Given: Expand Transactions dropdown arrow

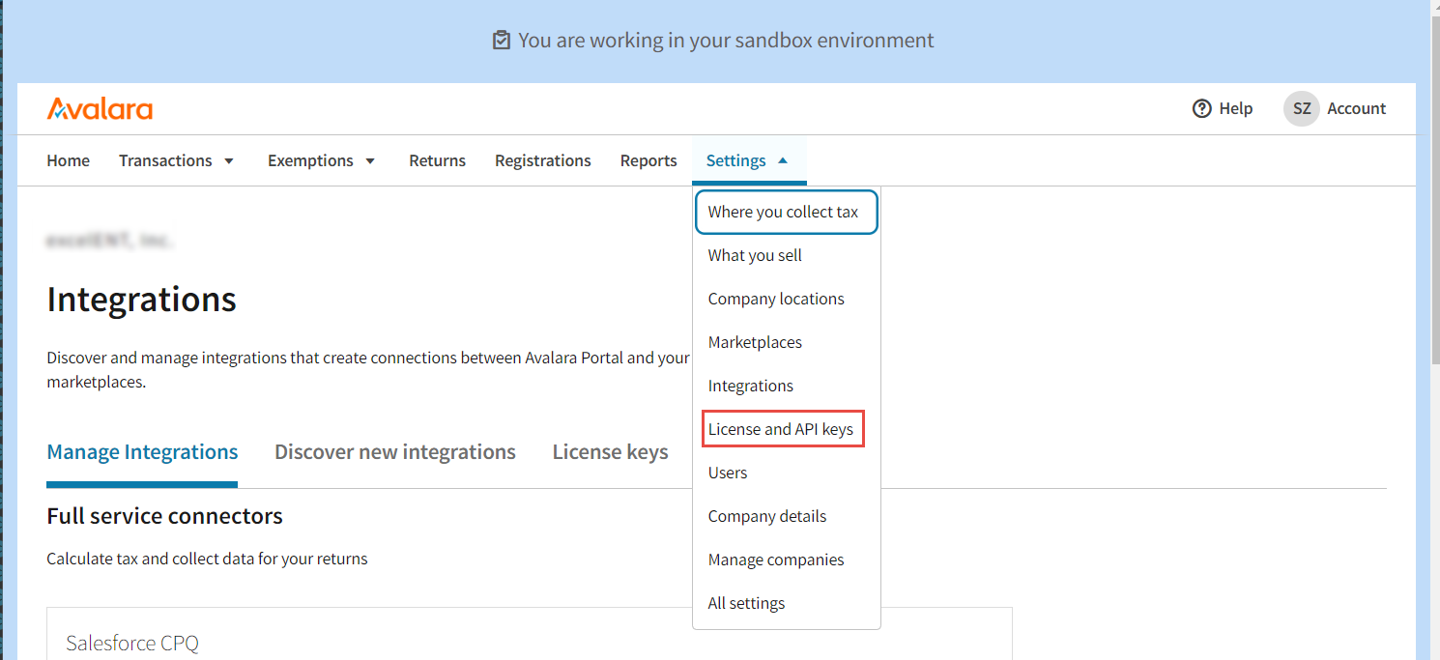Looking at the screenshot, I should [x=229, y=161].
